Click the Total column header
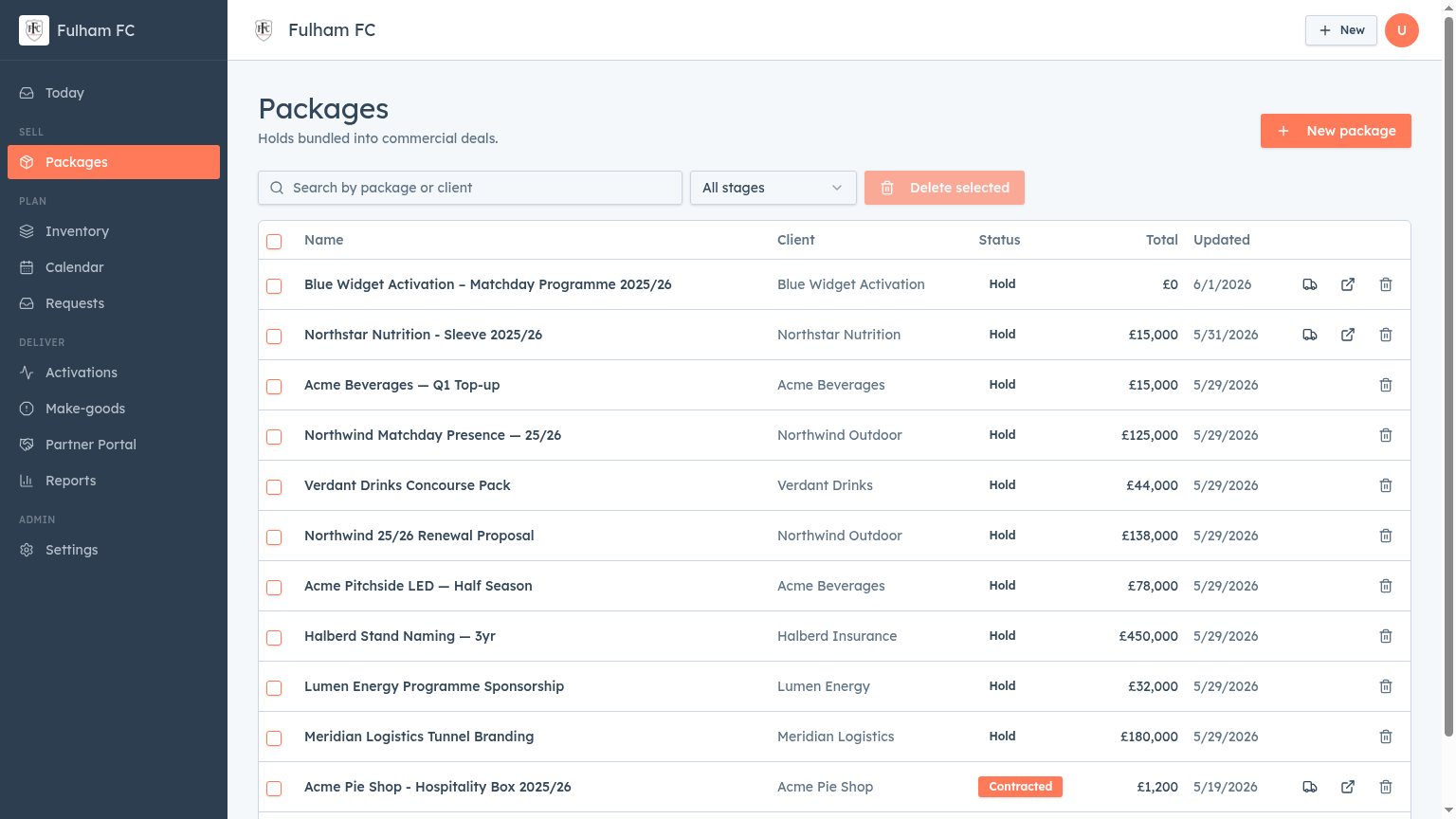Image resolution: width=1456 pixels, height=819 pixels. click(1161, 240)
